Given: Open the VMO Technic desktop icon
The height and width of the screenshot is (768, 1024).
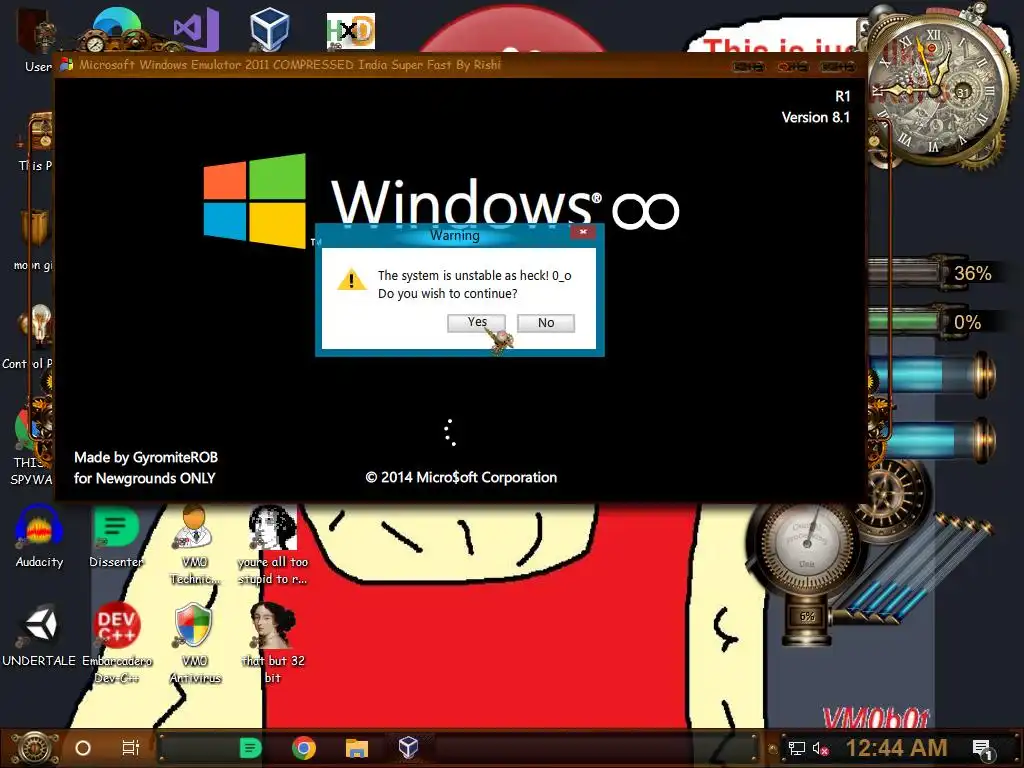Looking at the screenshot, I should pyautogui.click(x=194, y=545).
